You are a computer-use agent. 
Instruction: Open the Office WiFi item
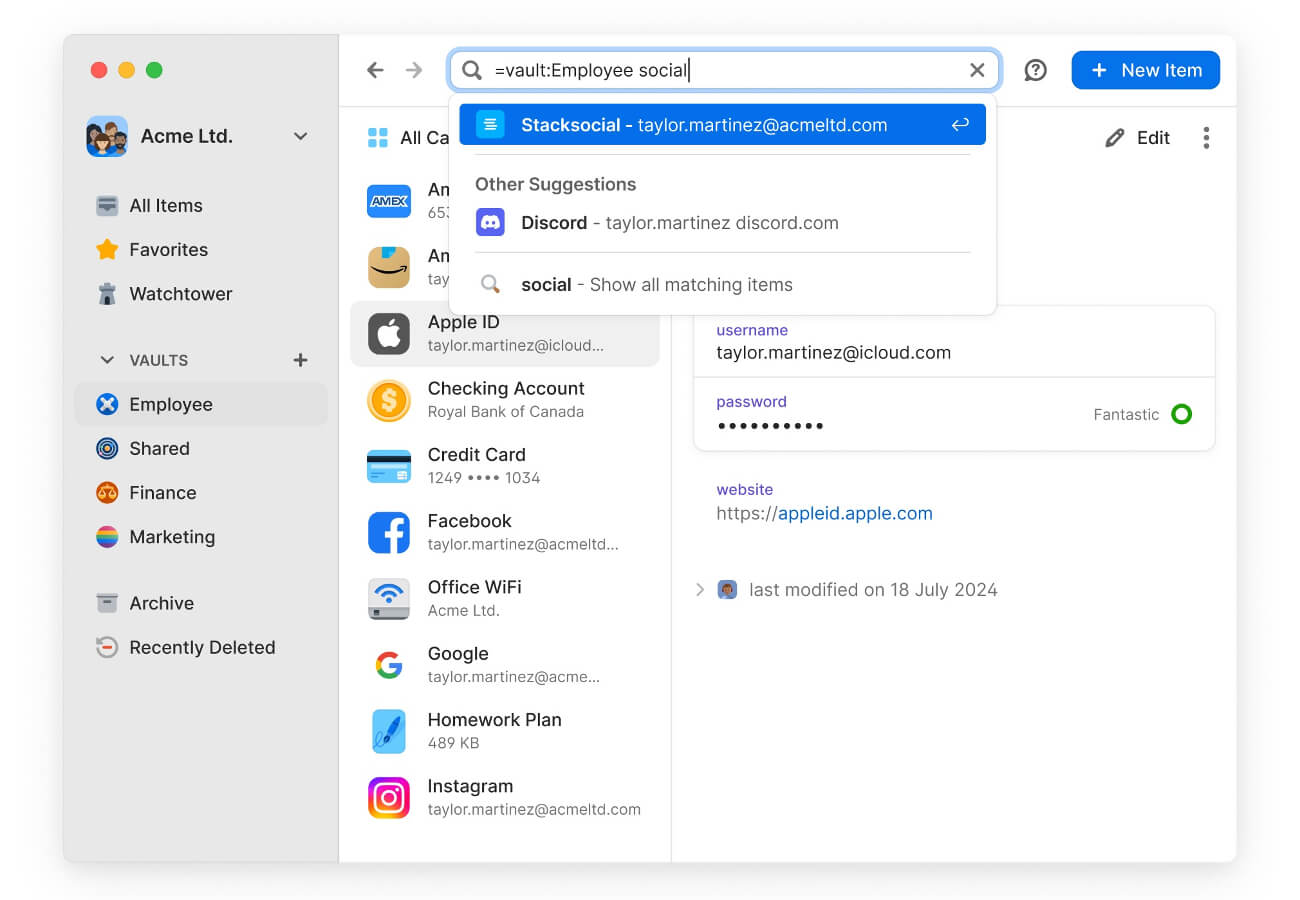click(474, 597)
